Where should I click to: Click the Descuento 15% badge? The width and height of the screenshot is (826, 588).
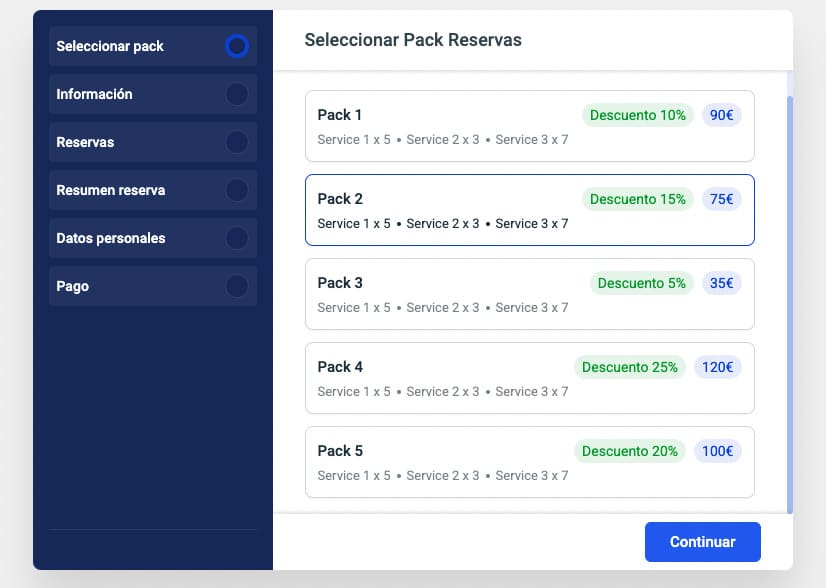(638, 199)
